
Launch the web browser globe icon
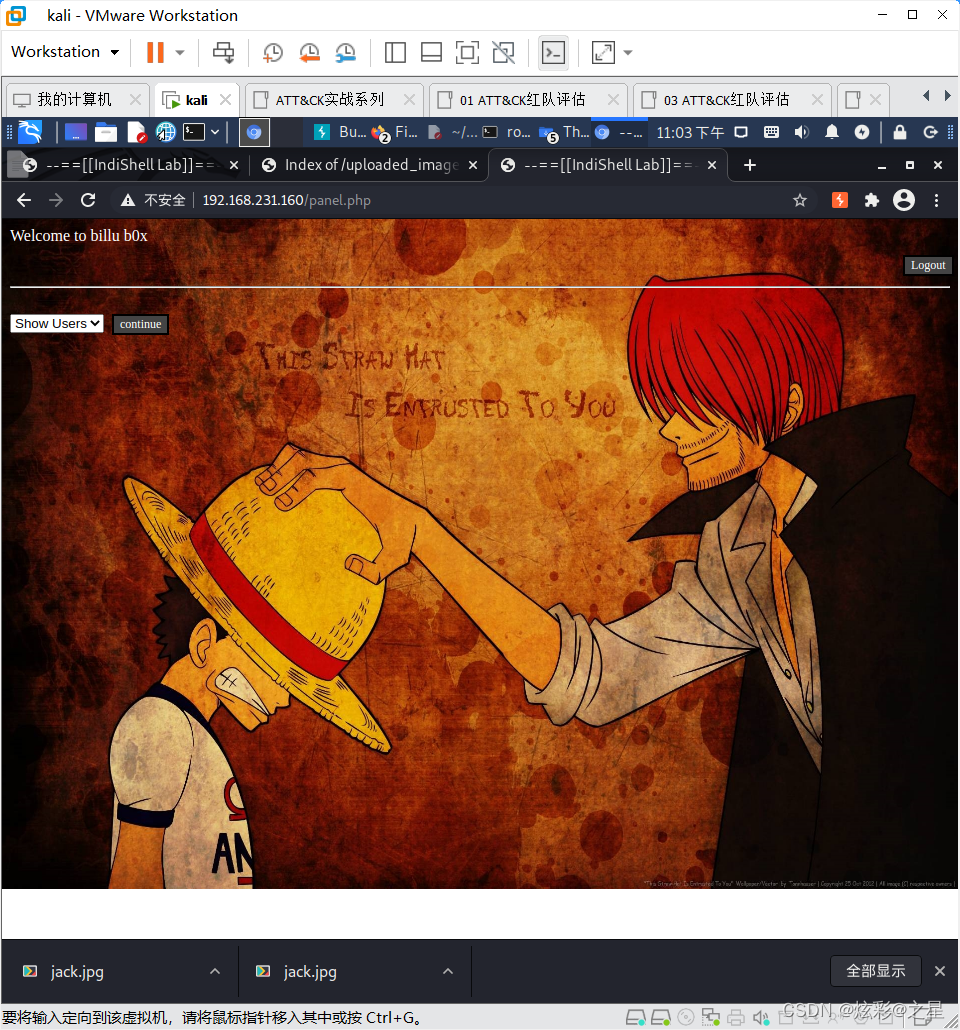pos(165,133)
